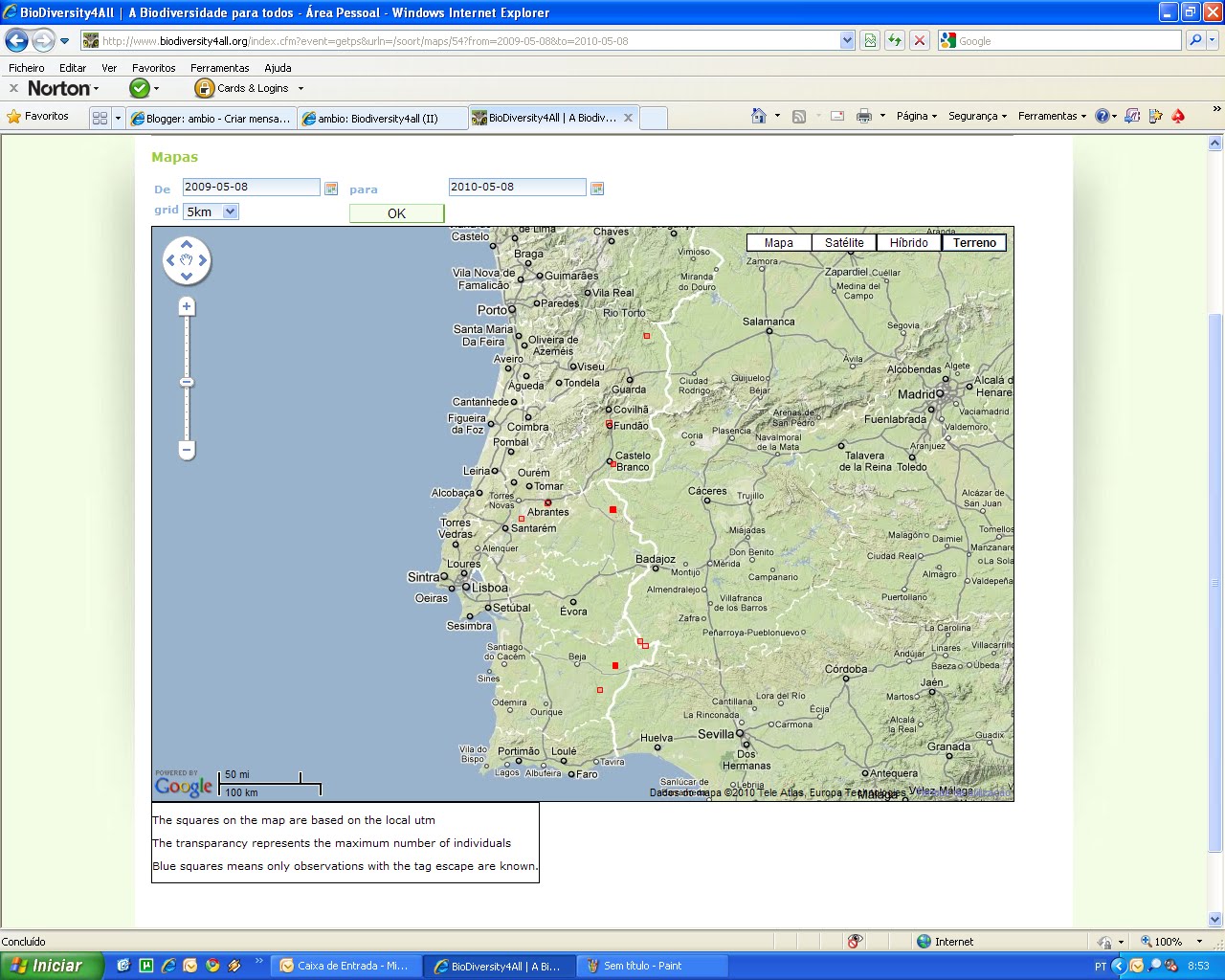Open compatibility view icon in address bar
Screen dimensions: 1225x980
tap(870, 40)
